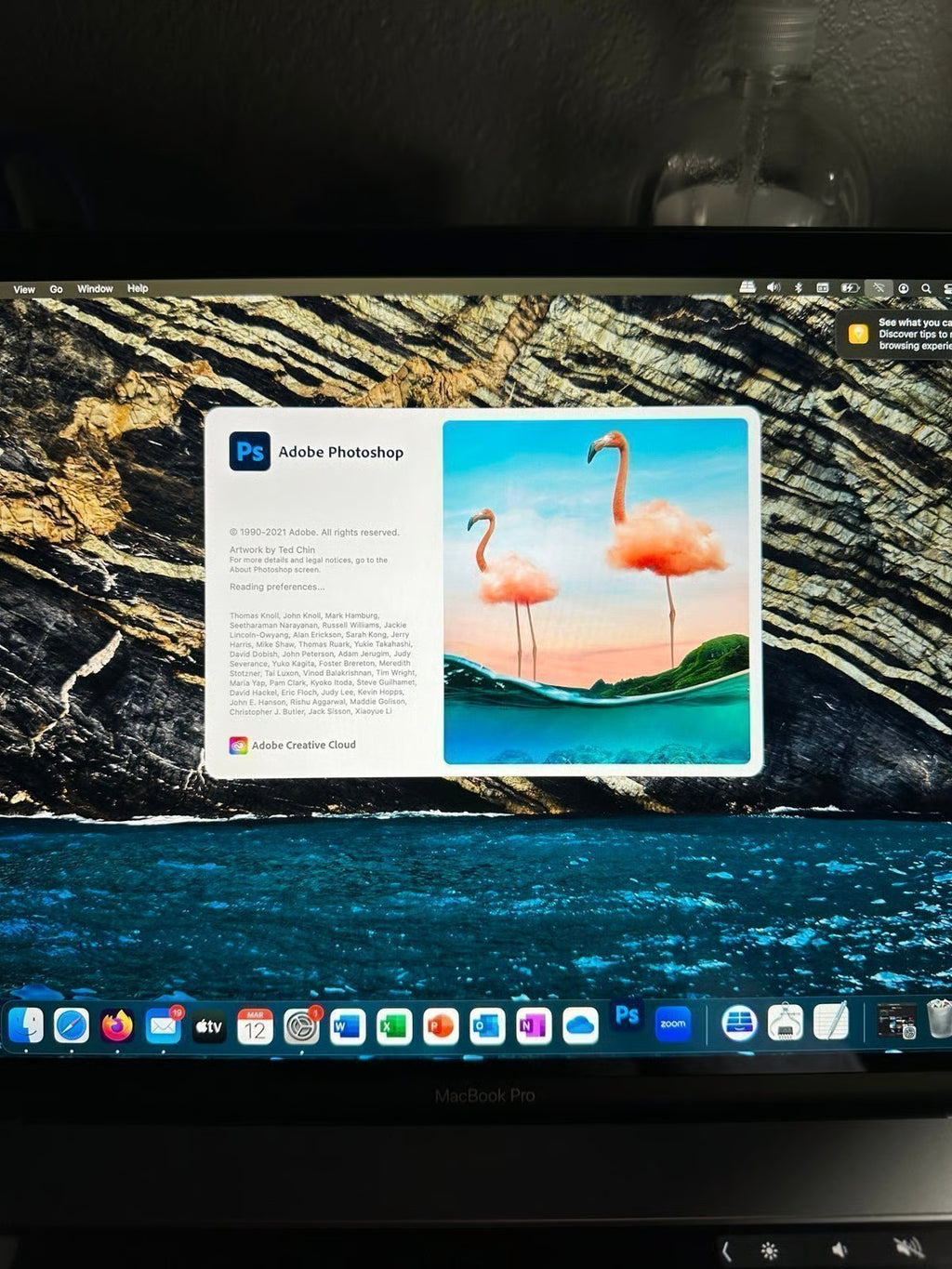Viewport: 952px width, 1269px height.
Task: Open Control Center from the menu bar
Action: [x=947, y=288]
